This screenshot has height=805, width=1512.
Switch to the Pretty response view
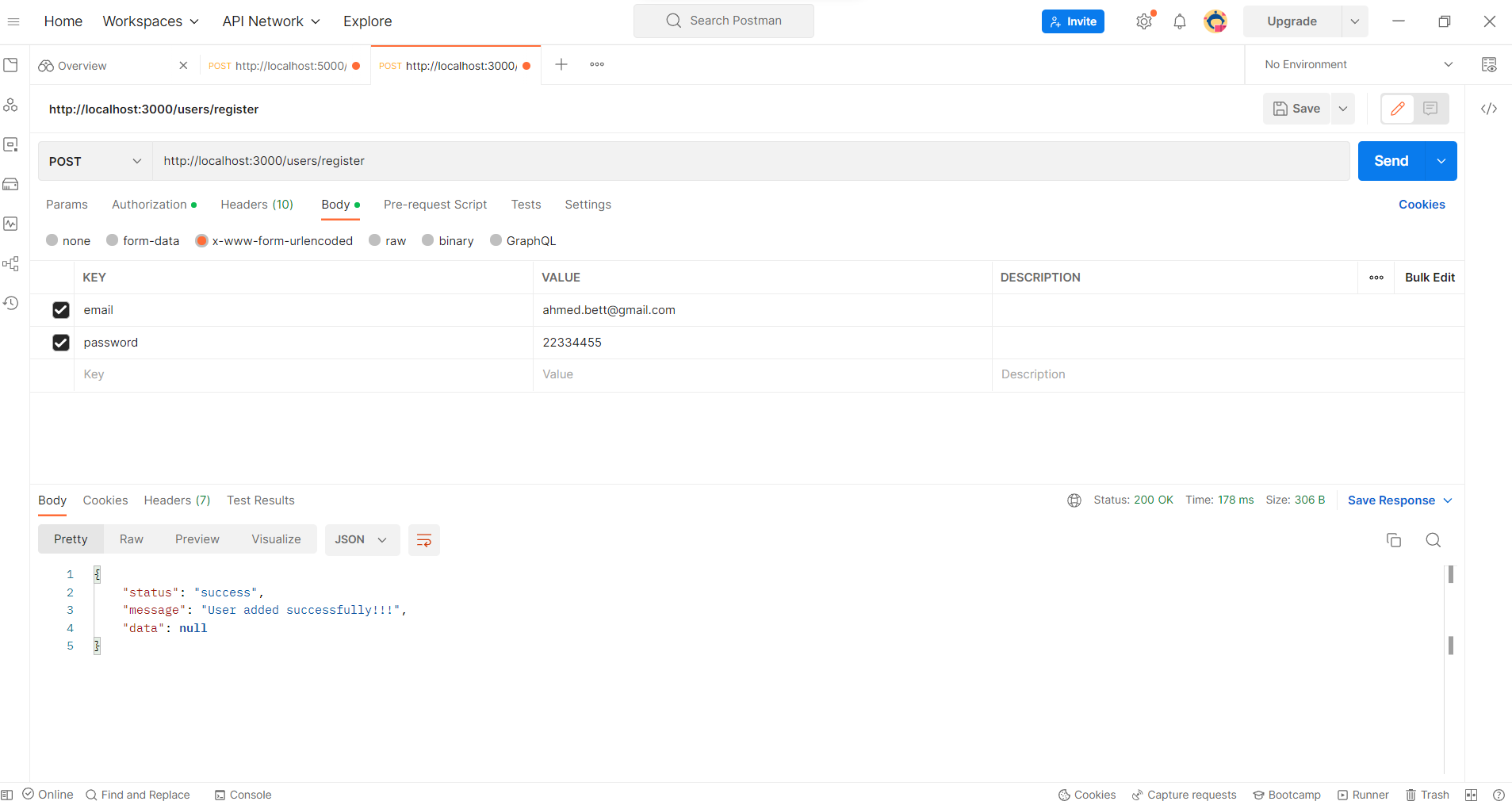(70, 539)
